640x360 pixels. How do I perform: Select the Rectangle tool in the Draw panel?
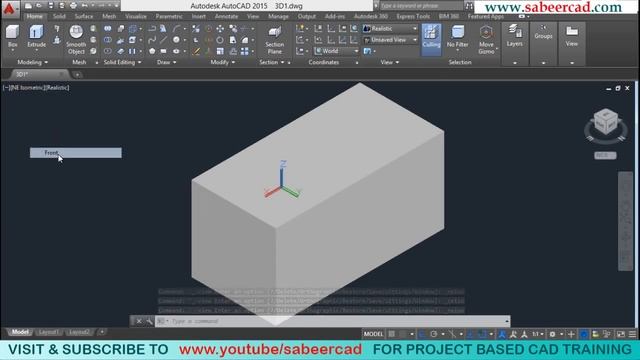(164, 51)
